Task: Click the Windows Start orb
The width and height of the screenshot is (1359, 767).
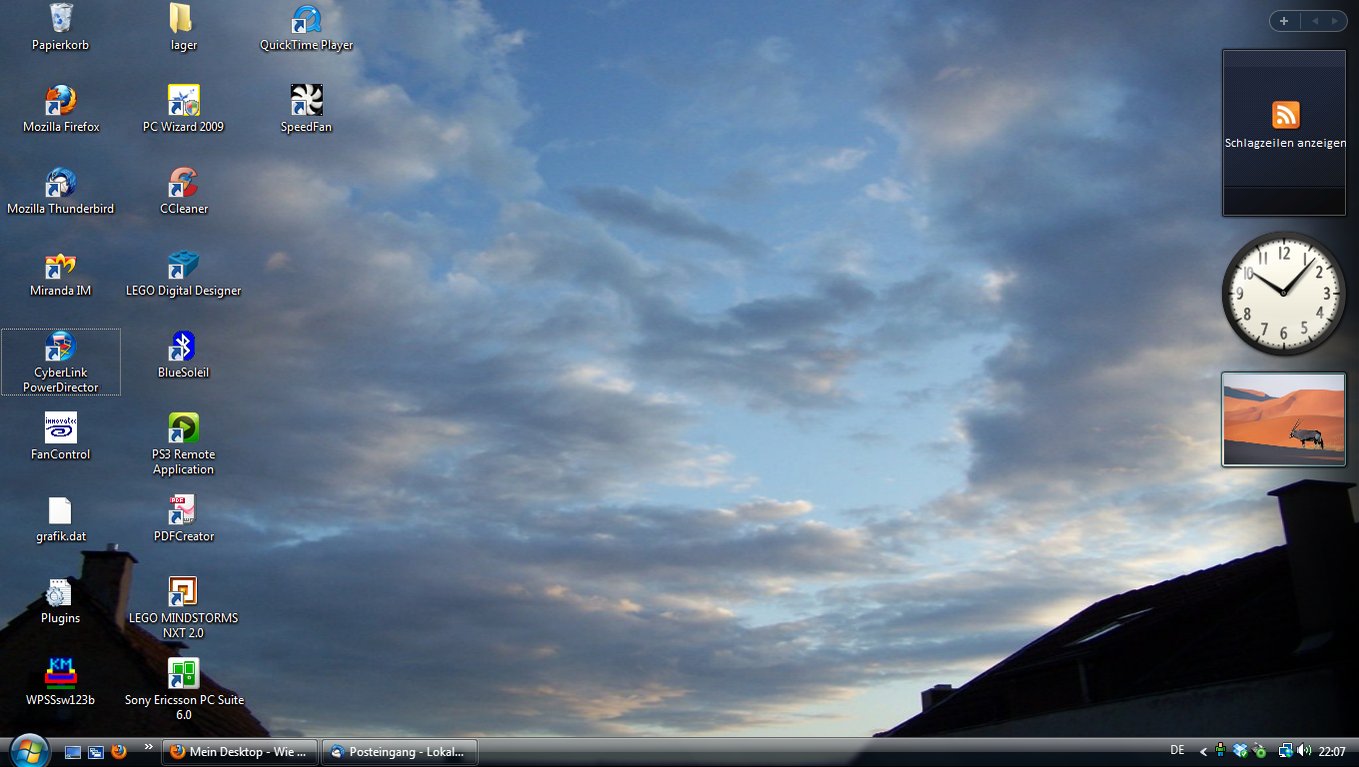Action: [x=29, y=750]
